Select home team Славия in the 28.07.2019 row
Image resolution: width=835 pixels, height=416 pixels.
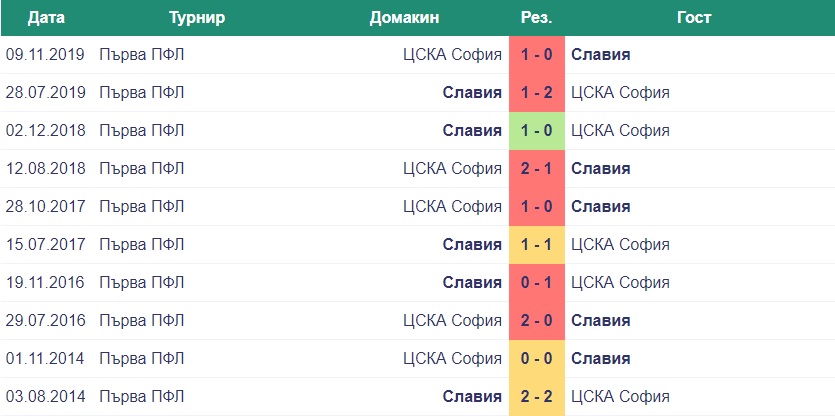coord(472,93)
